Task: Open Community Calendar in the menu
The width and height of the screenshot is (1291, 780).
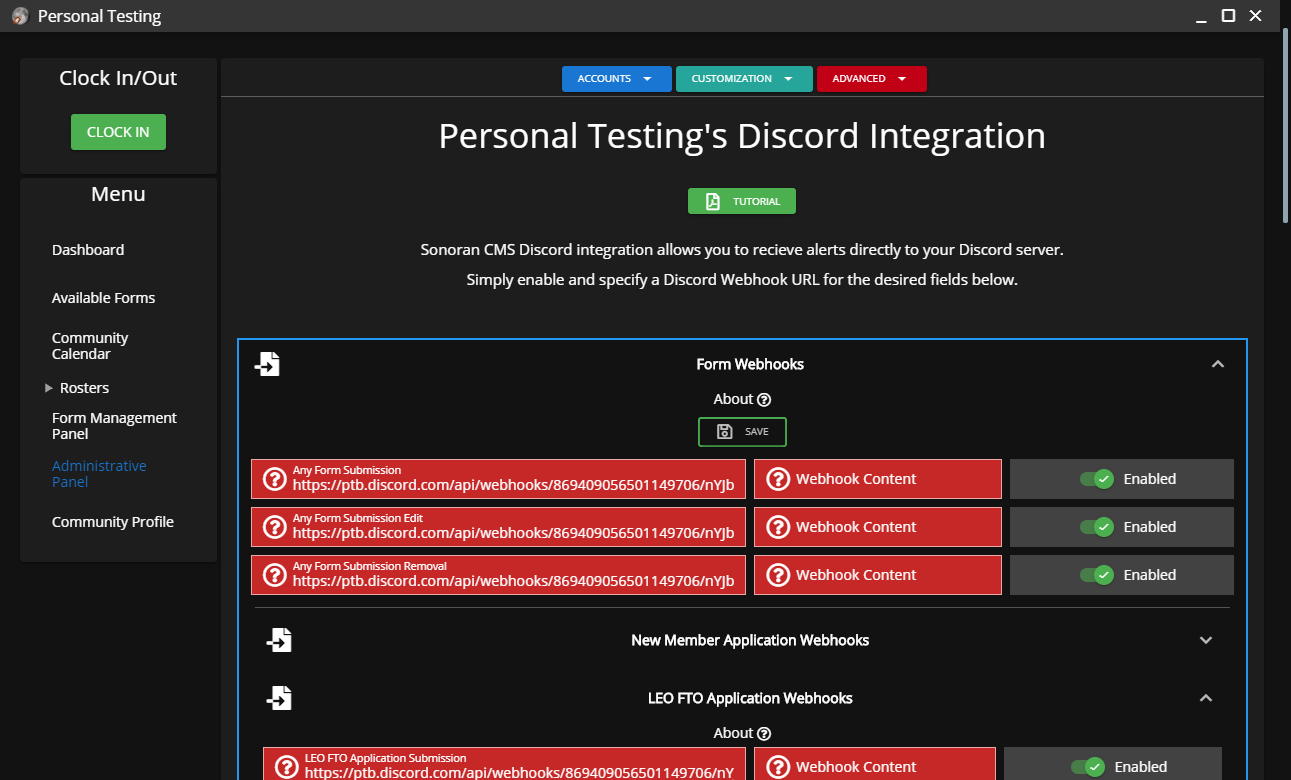Action: point(90,346)
